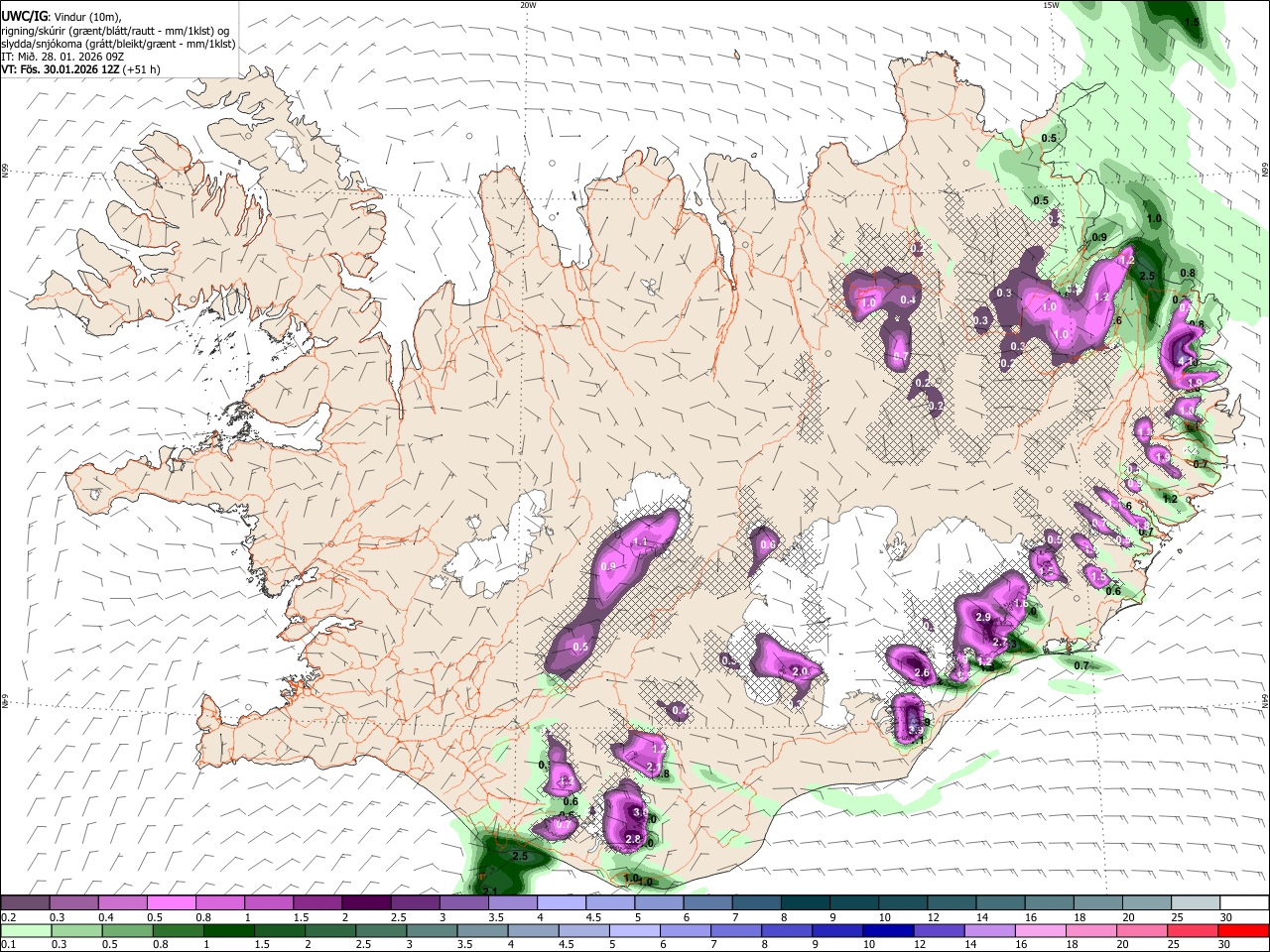The width and height of the screenshot is (1270, 952).
Task: Pick the snow legend swatch between 3 and 3.5
Action: (x=463, y=903)
